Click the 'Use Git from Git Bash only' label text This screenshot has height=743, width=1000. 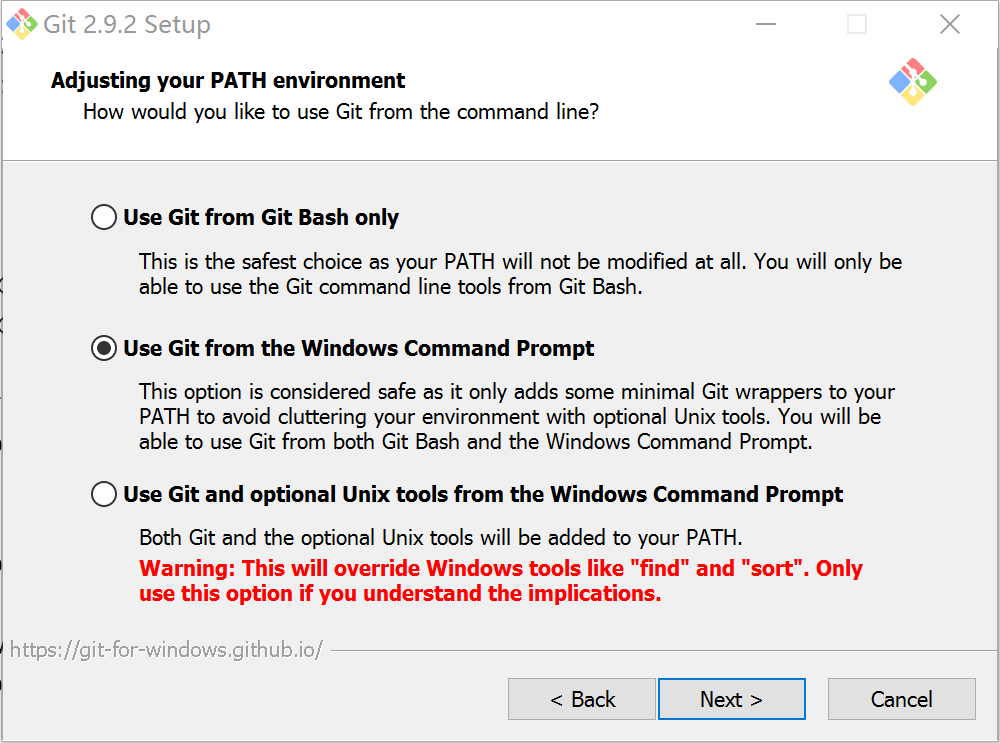261,217
